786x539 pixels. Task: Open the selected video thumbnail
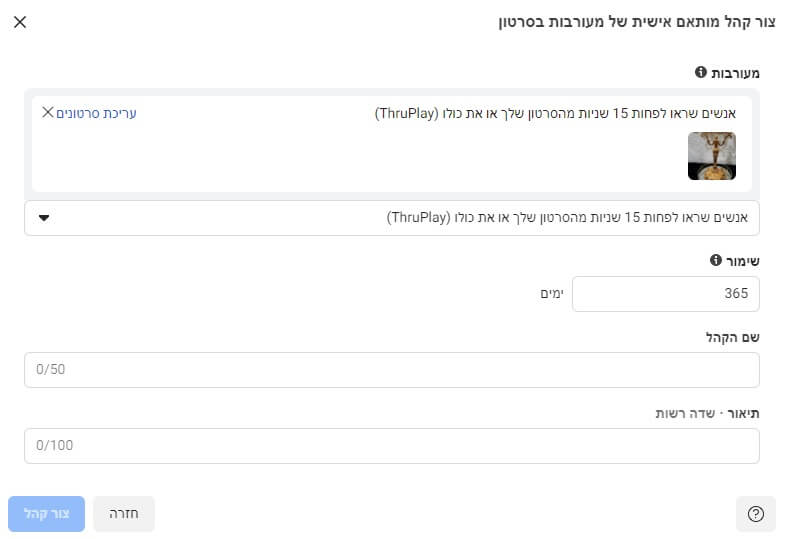[x=712, y=156]
